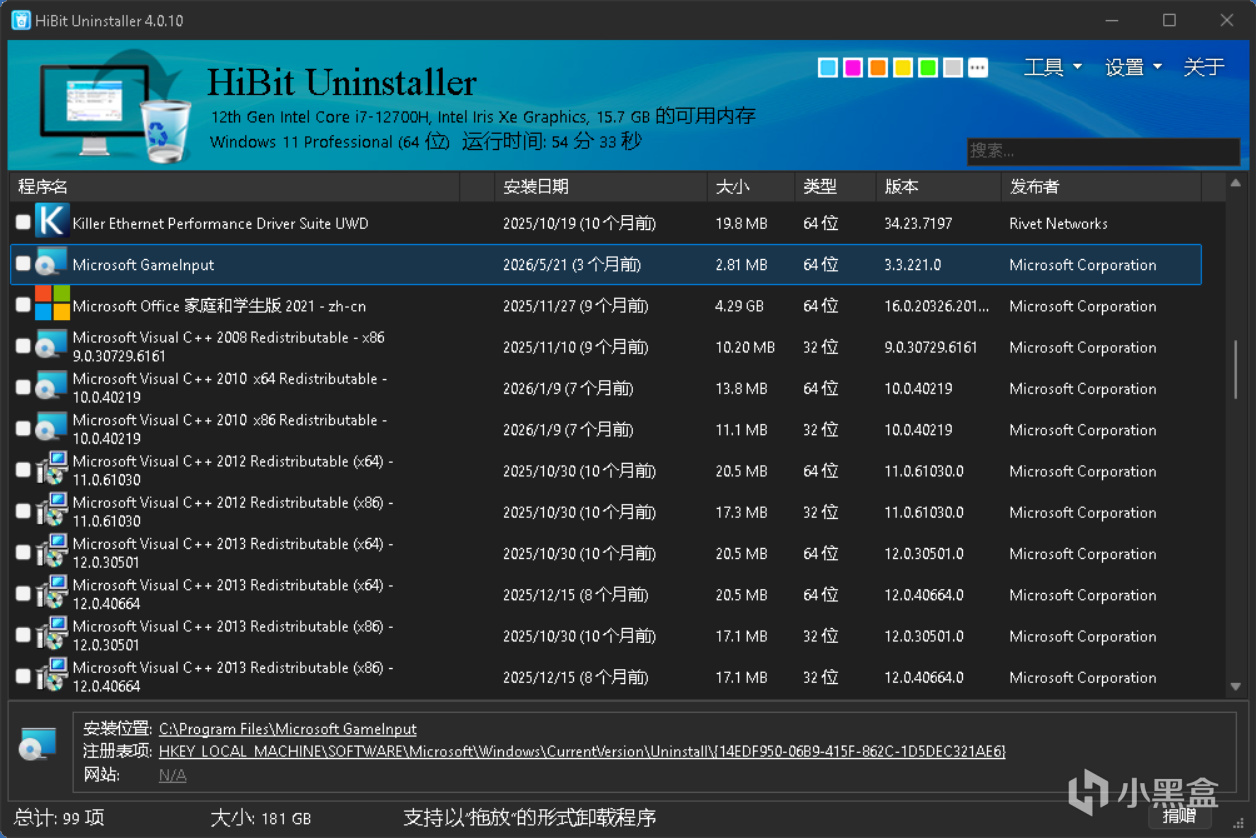Click the Visual C++ 2013 (x86) 12.0.30501 icon
The height and width of the screenshot is (838, 1256).
51,634
